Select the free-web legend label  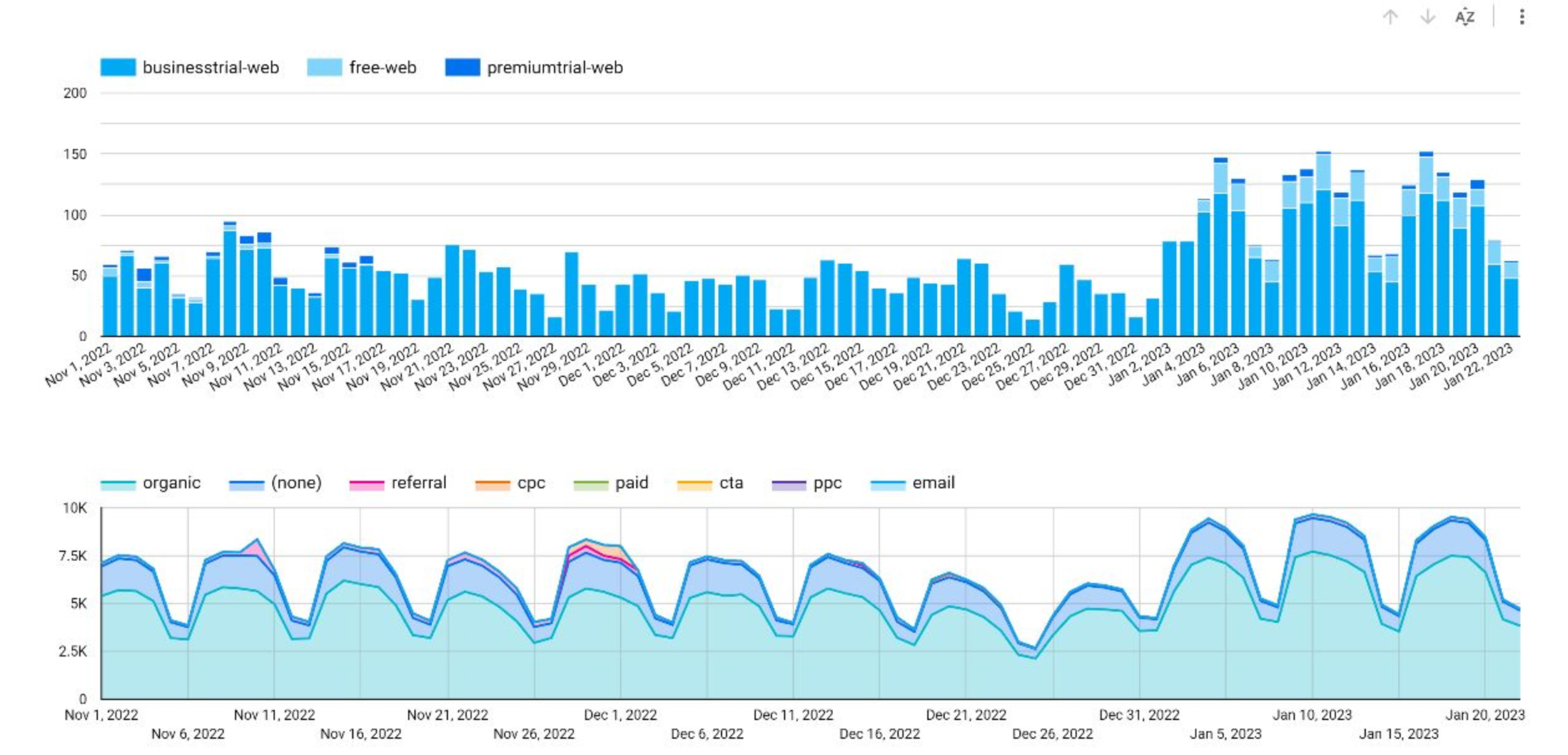[x=382, y=67]
